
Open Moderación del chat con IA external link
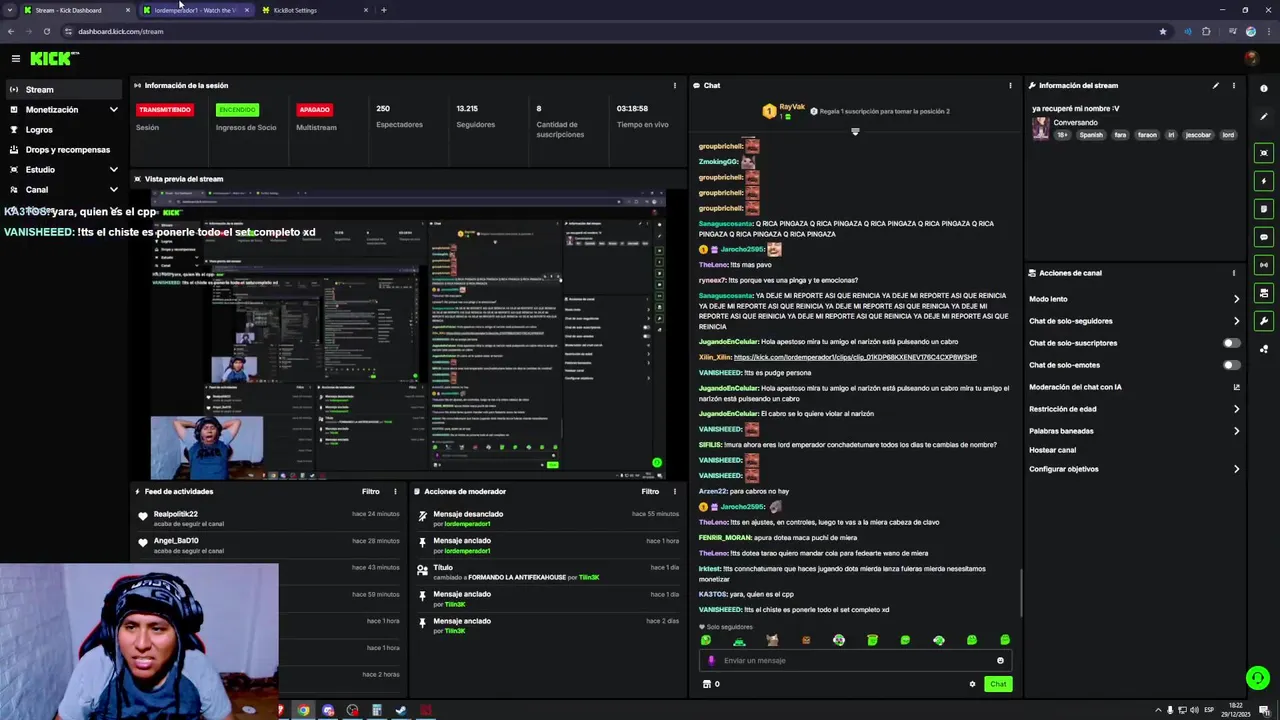[x=1237, y=387]
